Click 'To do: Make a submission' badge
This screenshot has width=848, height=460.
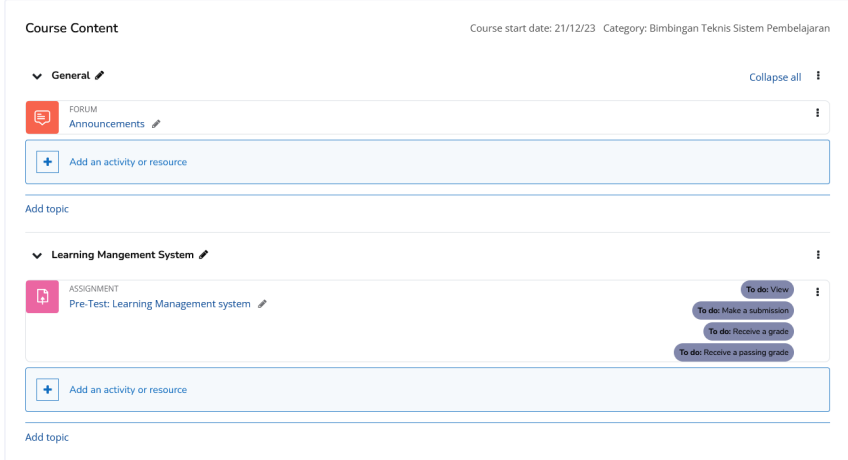click(x=743, y=310)
